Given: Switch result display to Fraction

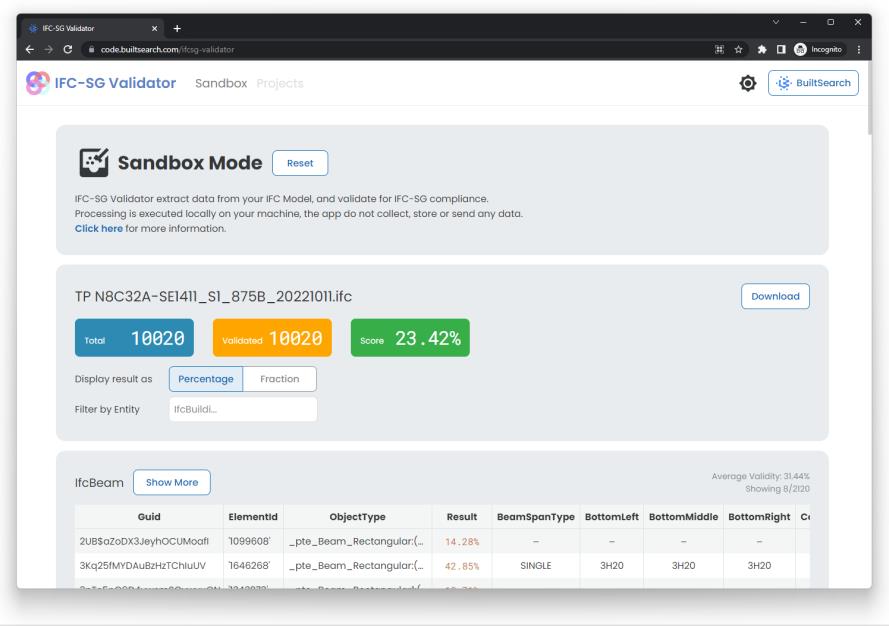Looking at the screenshot, I should [x=279, y=379].
